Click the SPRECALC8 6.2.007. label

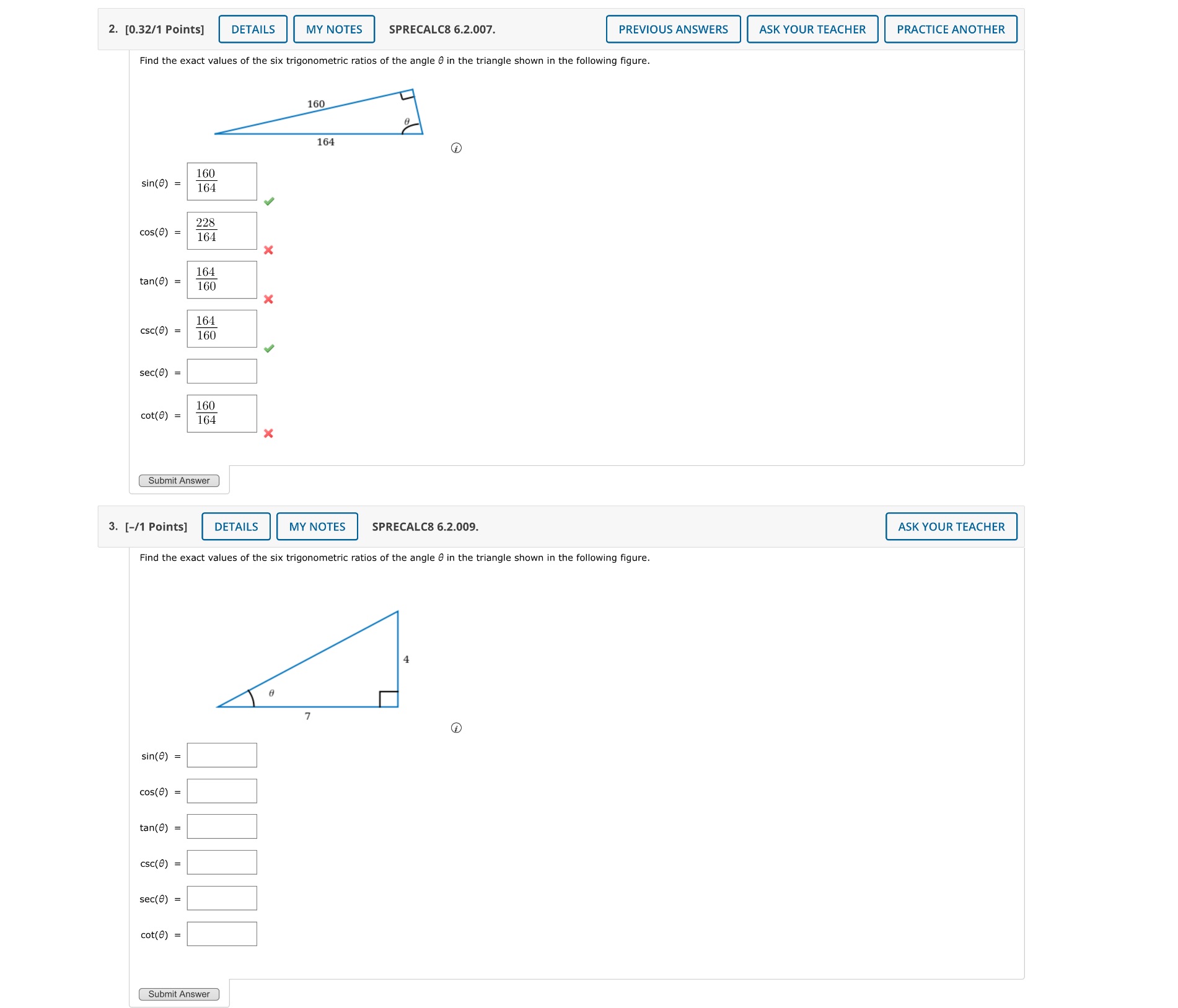click(x=442, y=30)
